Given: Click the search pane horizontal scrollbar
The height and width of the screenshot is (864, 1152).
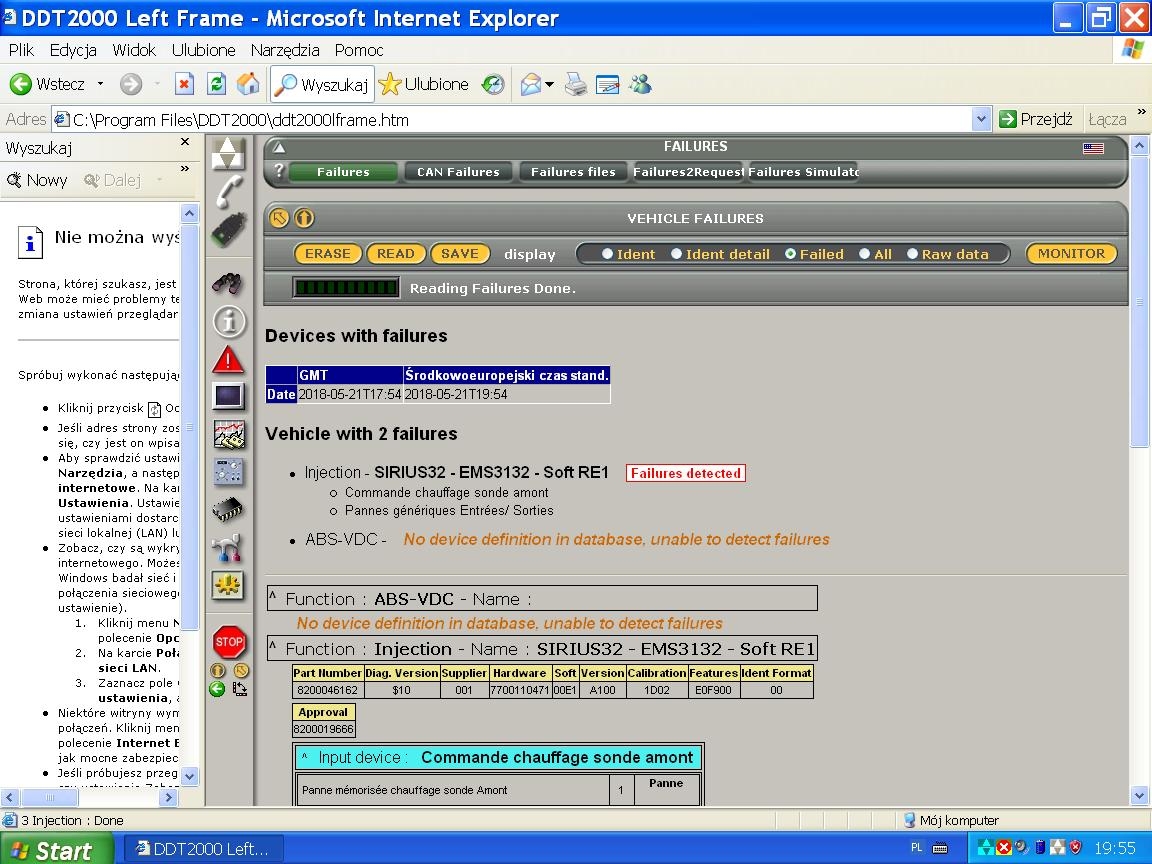Looking at the screenshot, I should pos(89,797).
